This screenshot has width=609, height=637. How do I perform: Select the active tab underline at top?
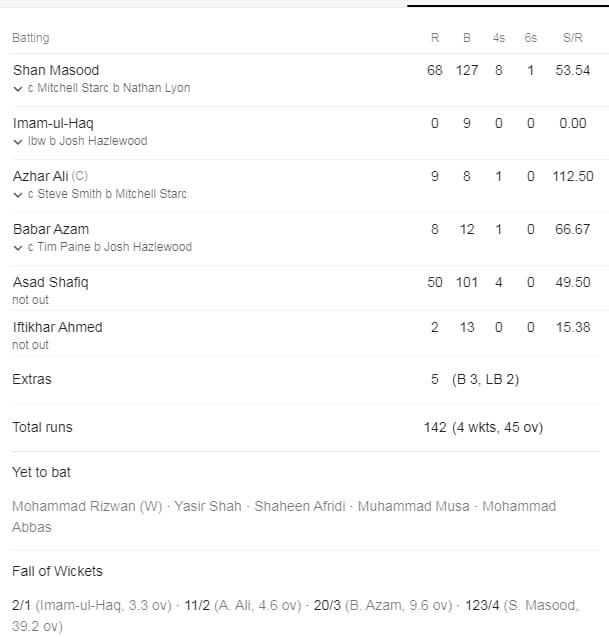click(508, 6)
